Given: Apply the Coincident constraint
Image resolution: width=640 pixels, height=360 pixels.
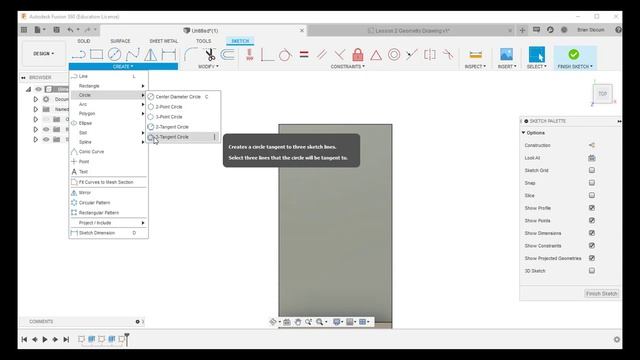Looking at the screenshot, I should [267, 54].
